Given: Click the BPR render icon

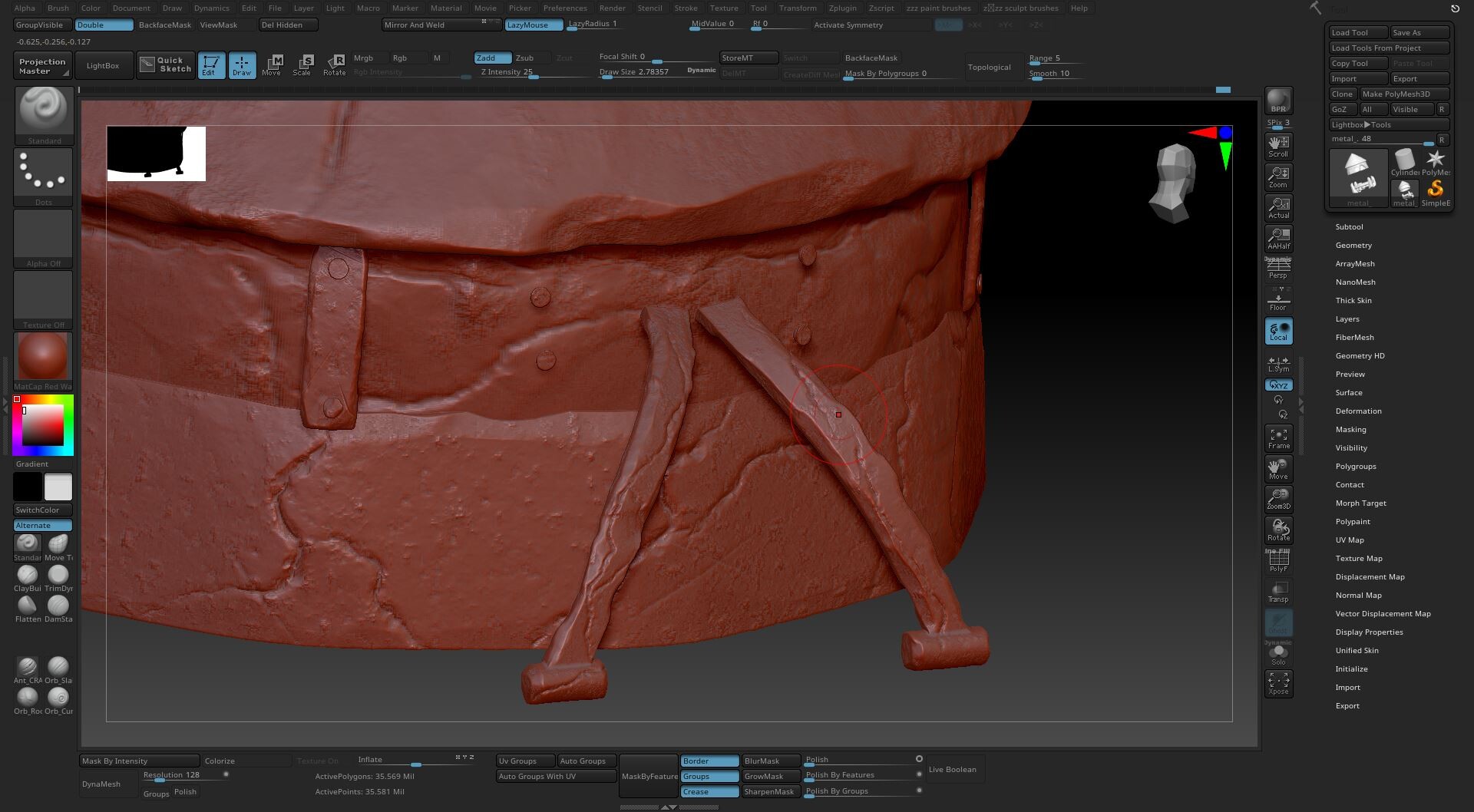Looking at the screenshot, I should click(x=1278, y=101).
